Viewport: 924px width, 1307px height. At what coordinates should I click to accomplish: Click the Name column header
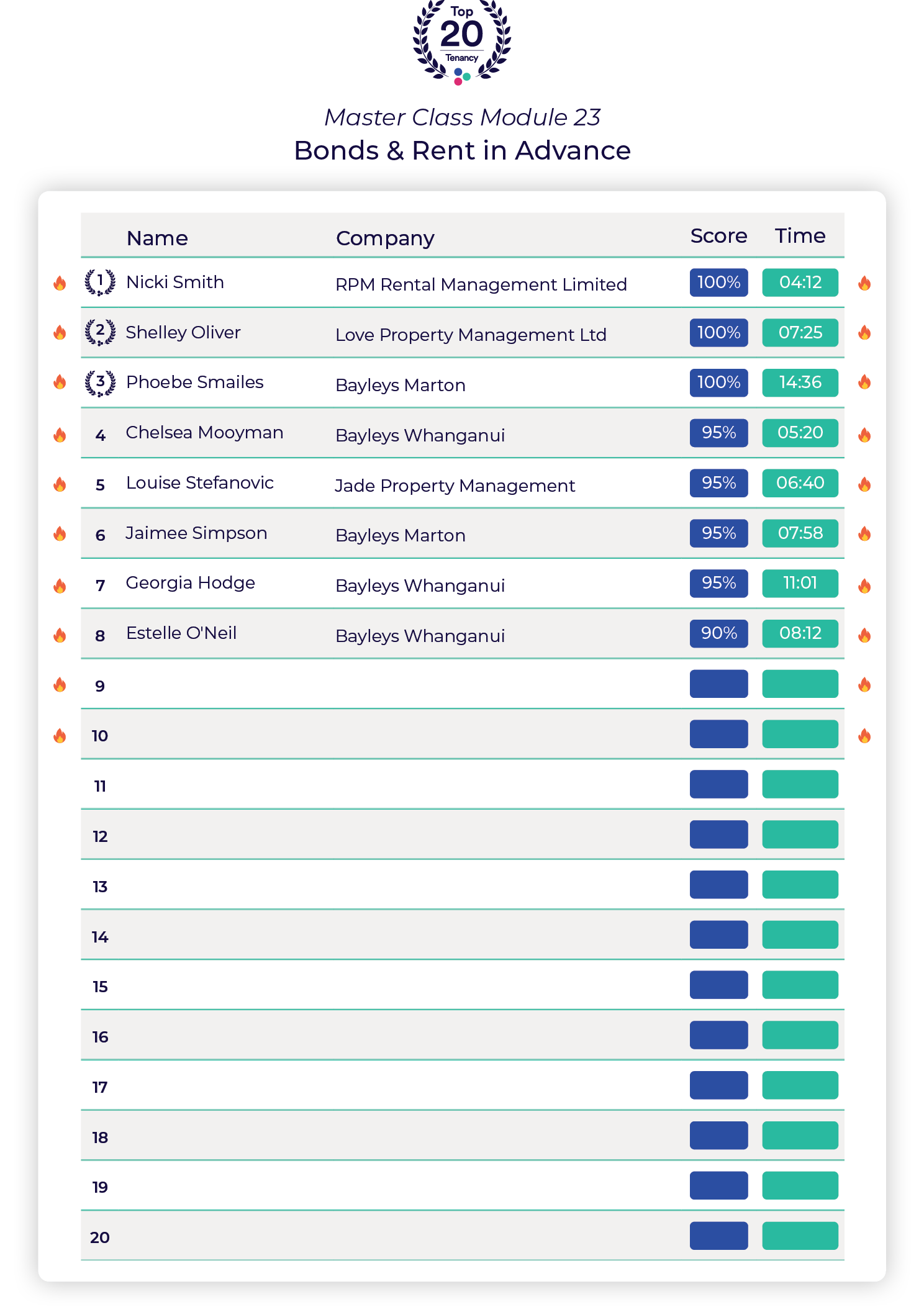(x=157, y=238)
